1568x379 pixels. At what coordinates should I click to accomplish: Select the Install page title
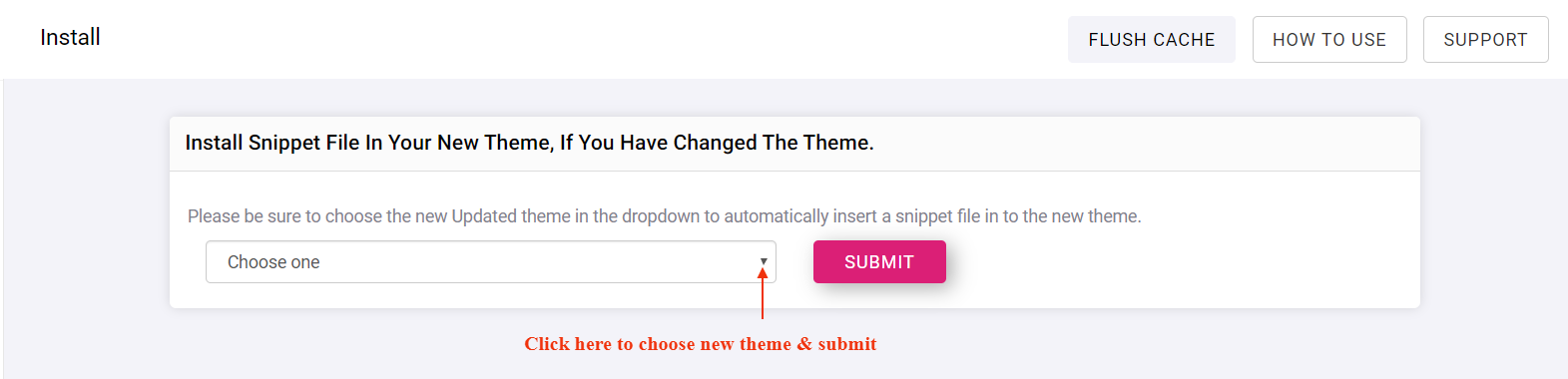[x=70, y=37]
